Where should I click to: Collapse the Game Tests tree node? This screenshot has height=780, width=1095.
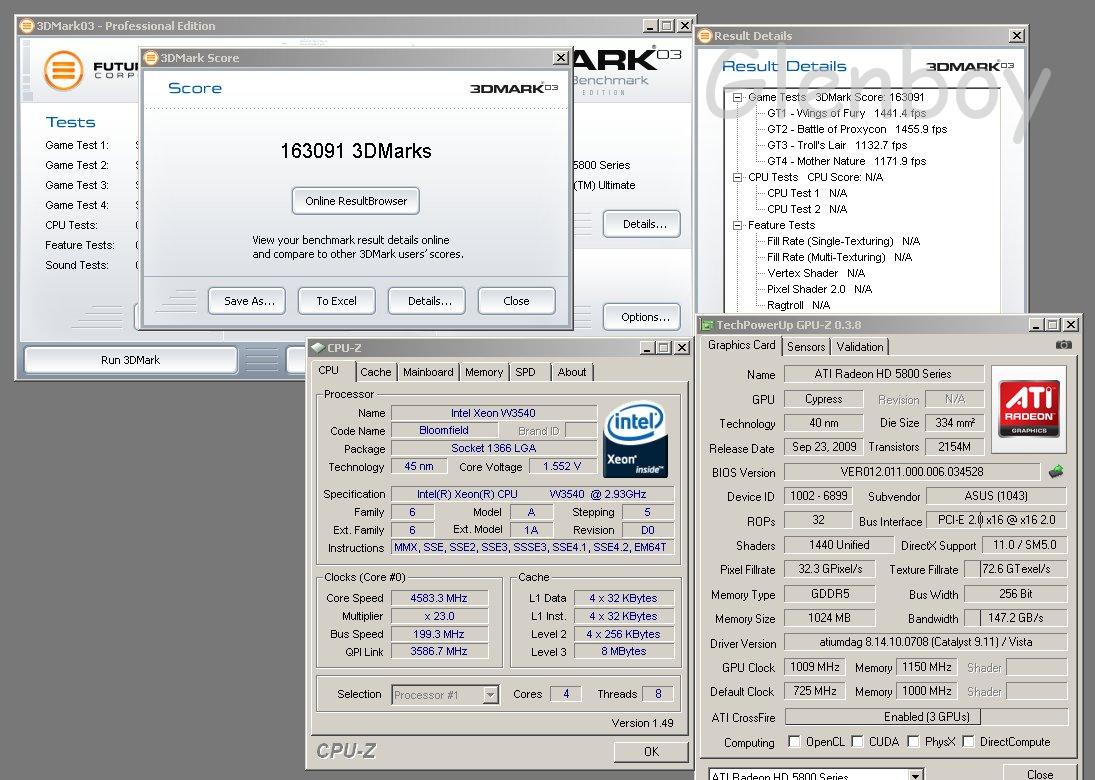[738, 97]
